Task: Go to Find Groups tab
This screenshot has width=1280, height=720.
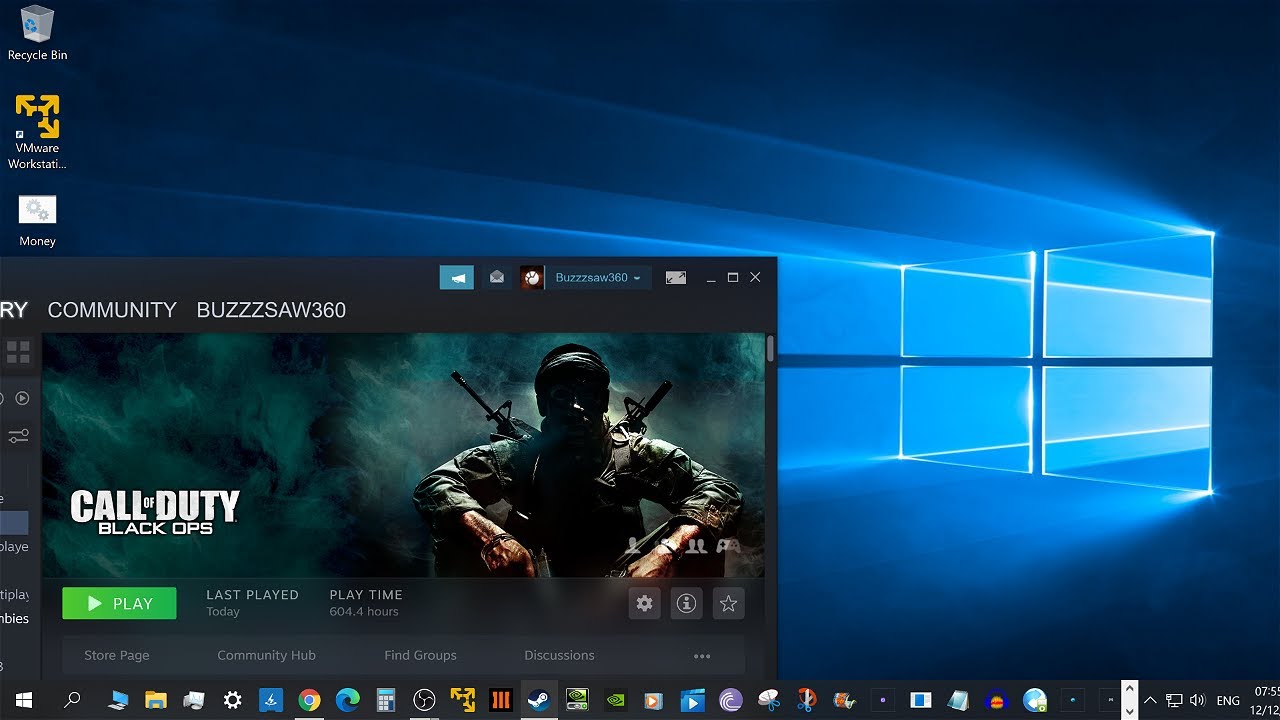Action: [420, 655]
